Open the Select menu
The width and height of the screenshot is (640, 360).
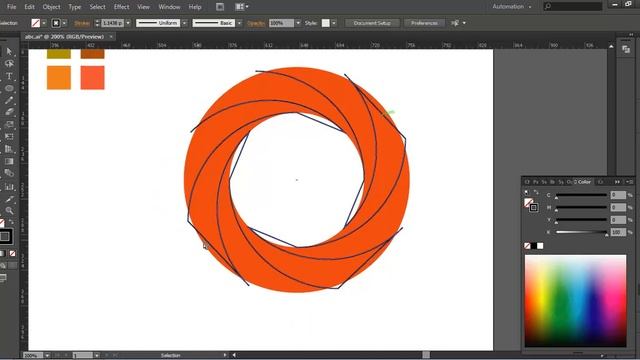point(98,7)
